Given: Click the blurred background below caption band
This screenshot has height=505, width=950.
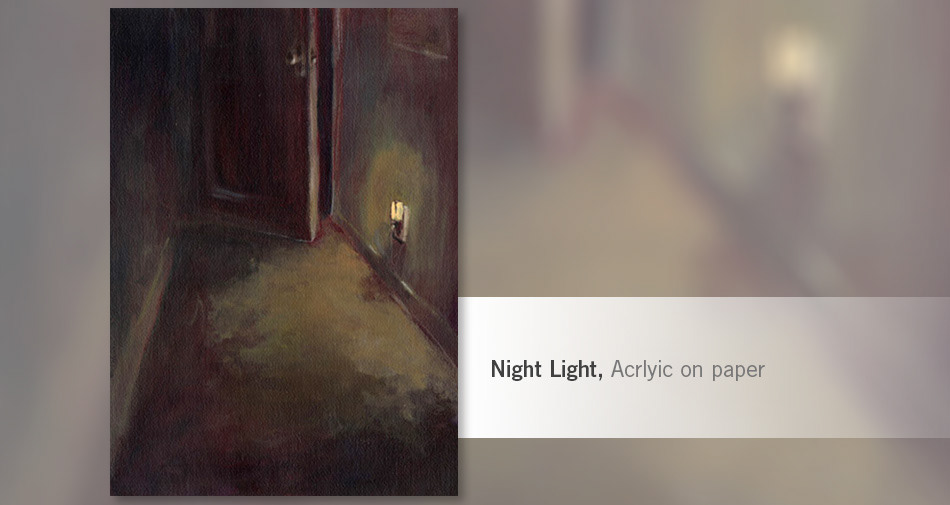Looking at the screenshot, I should pos(704,471).
